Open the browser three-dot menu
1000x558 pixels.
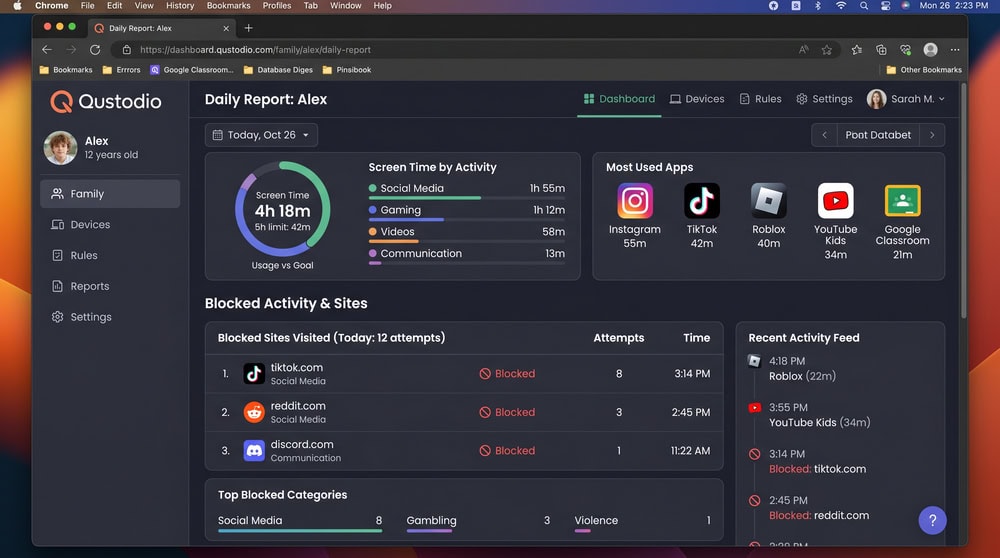tap(955, 50)
